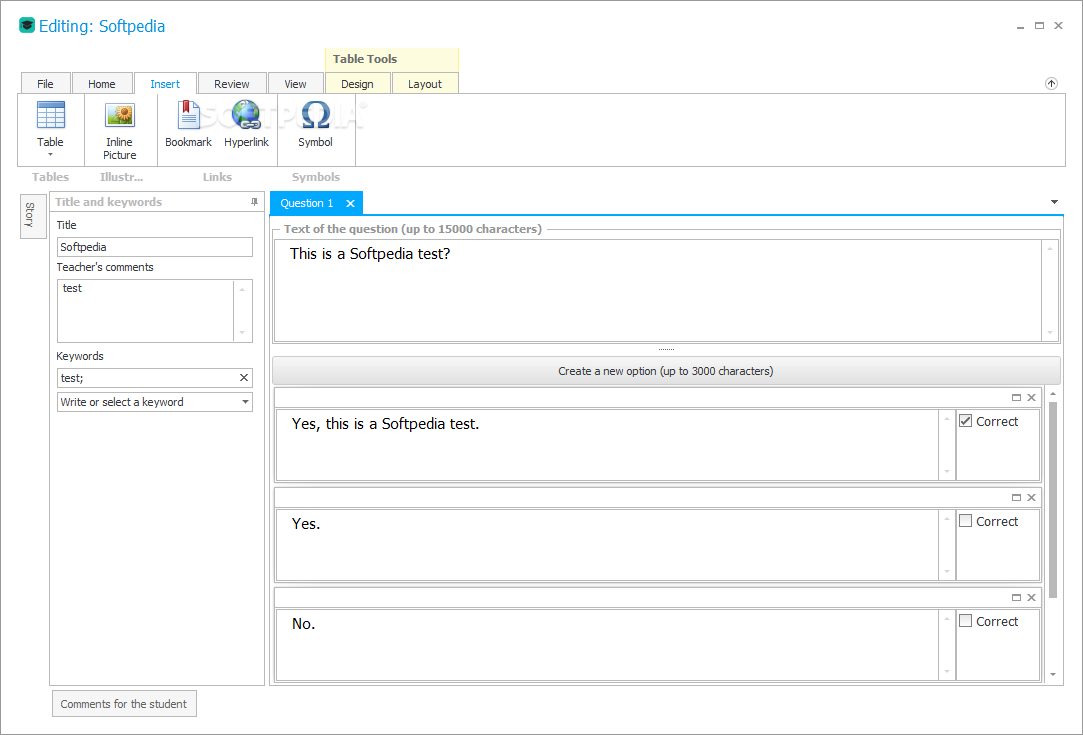The image size is (1083, 735).
Task: Click 'Create a new option' button
Action: pos(666,371)
